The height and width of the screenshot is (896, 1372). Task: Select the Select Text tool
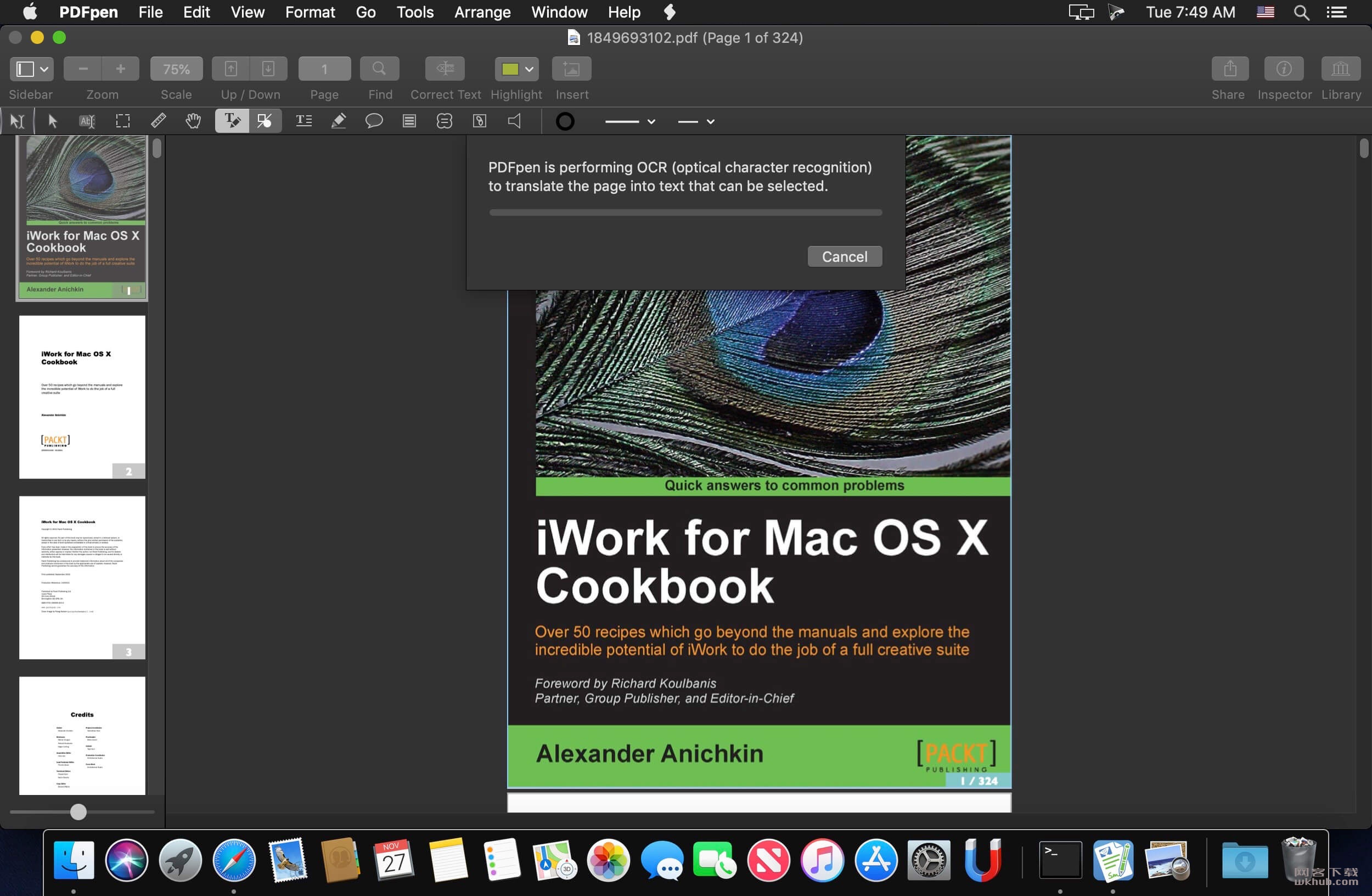pyautogui.click(x=87, y=121)
